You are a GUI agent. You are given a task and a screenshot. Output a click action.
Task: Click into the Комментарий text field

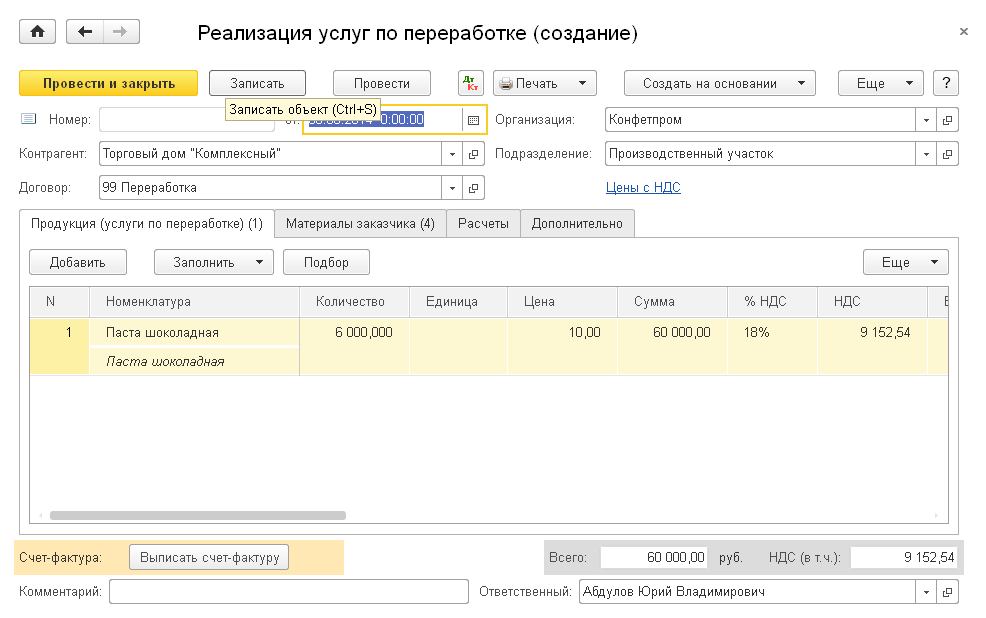click(x=288, y=592)
